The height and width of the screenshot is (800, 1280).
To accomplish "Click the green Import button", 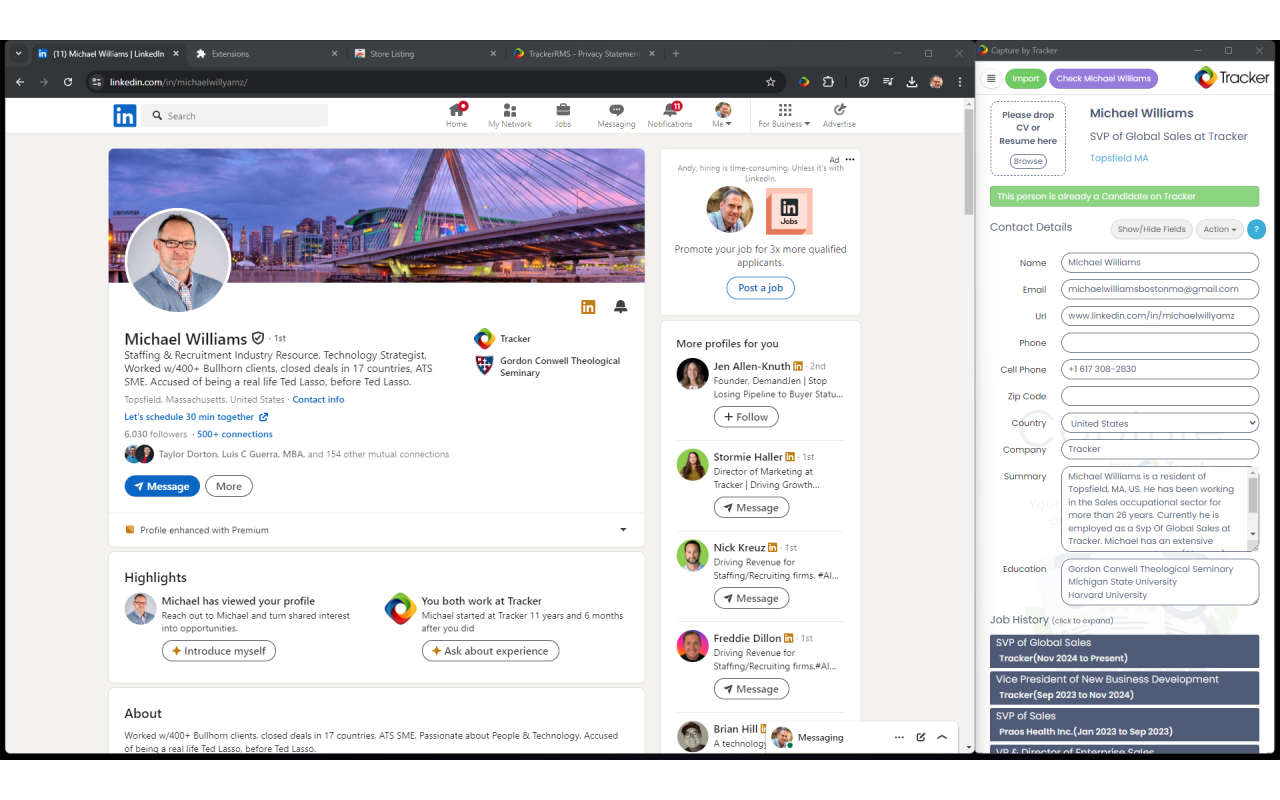I will coord(1025,79).
